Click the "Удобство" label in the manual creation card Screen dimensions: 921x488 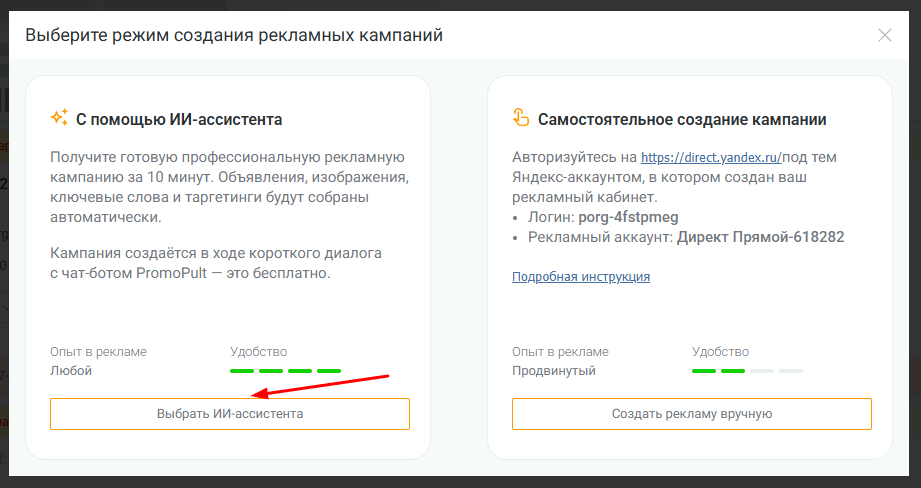[720, 351]
